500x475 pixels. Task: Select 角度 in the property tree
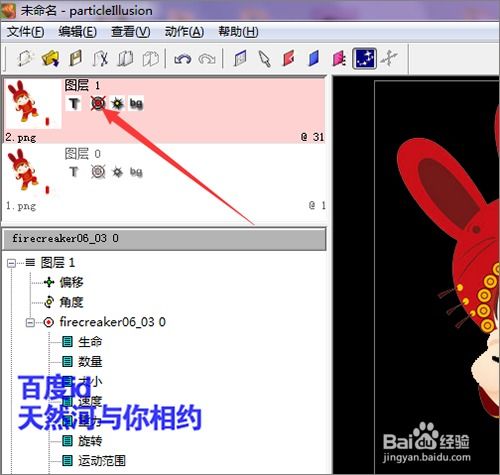click(x=71, y=302)
